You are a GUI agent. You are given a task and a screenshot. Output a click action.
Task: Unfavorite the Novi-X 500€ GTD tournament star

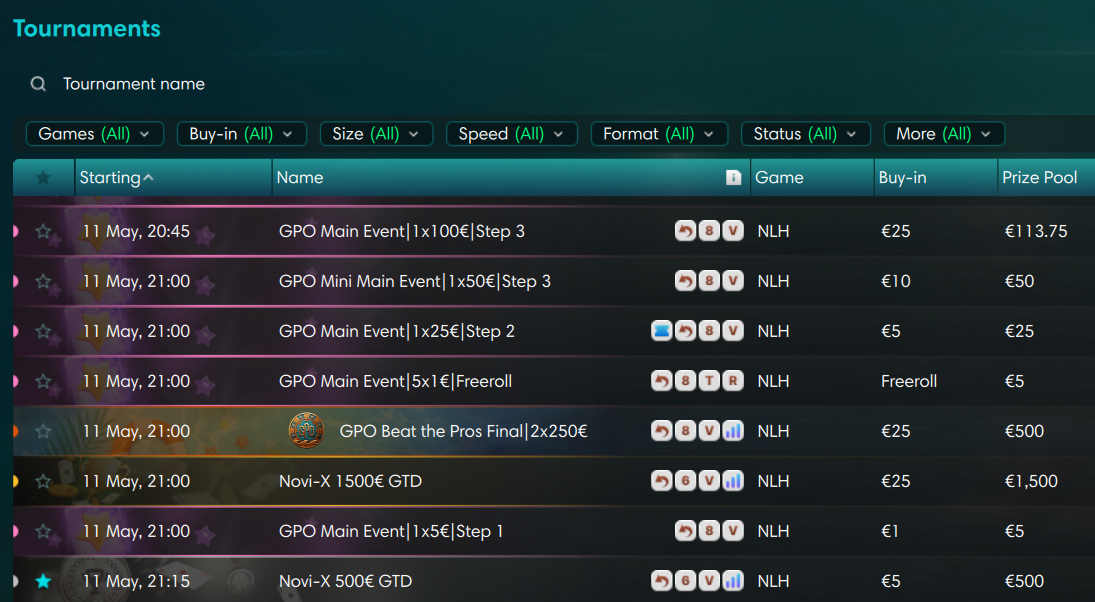pyautogui.click(x=43, y=581)
